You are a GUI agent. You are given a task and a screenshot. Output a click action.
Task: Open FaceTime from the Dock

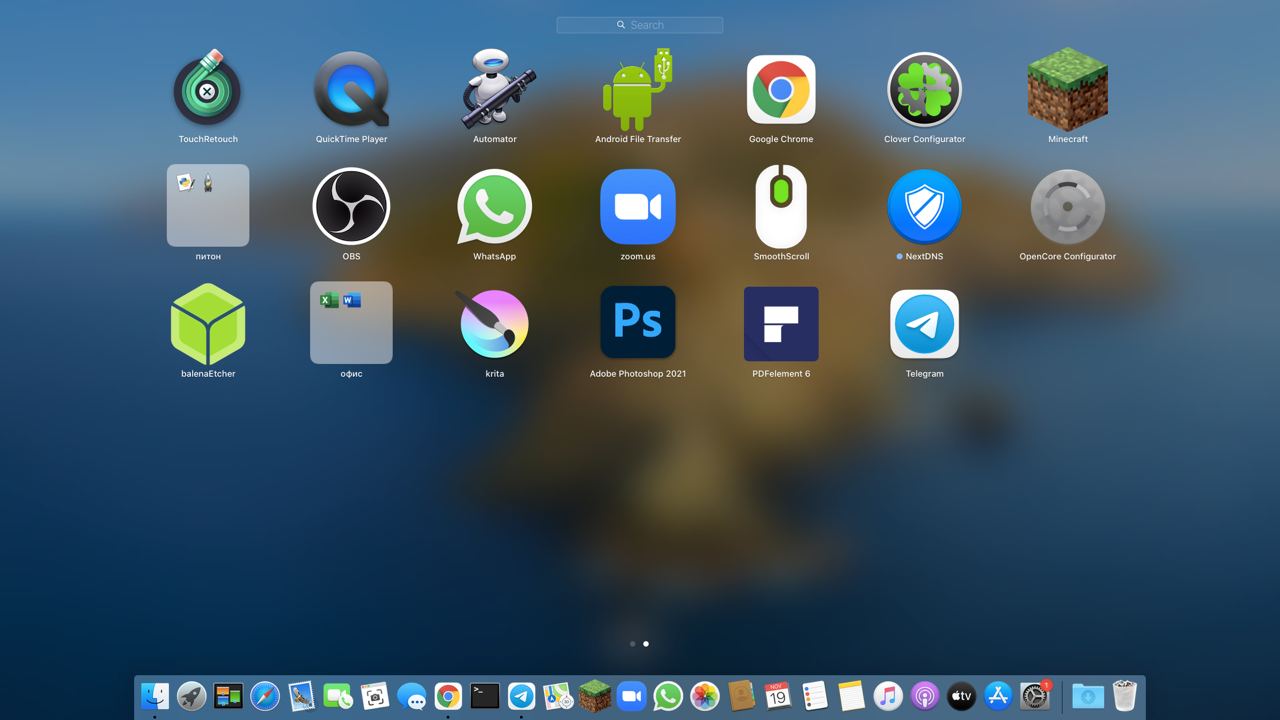(x=338, y=696)
